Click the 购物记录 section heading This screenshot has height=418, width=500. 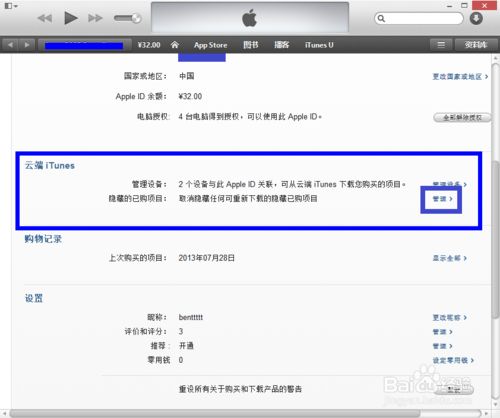[x=43, y=239]
